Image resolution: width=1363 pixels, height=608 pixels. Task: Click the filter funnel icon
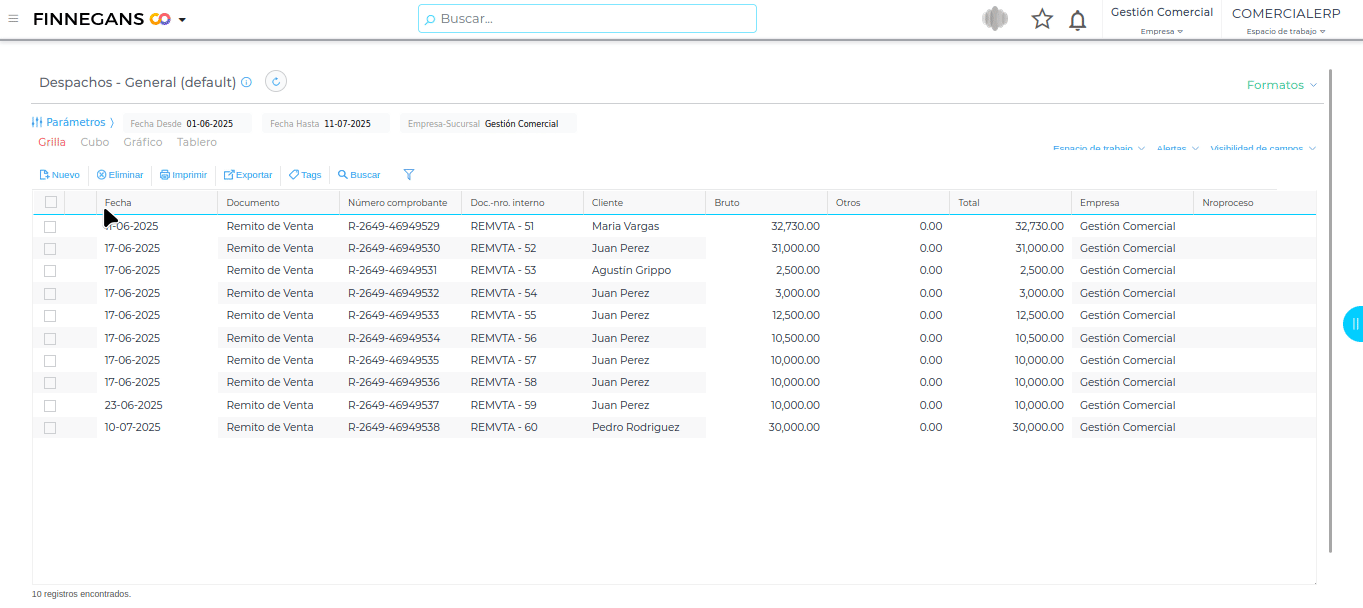408,174
